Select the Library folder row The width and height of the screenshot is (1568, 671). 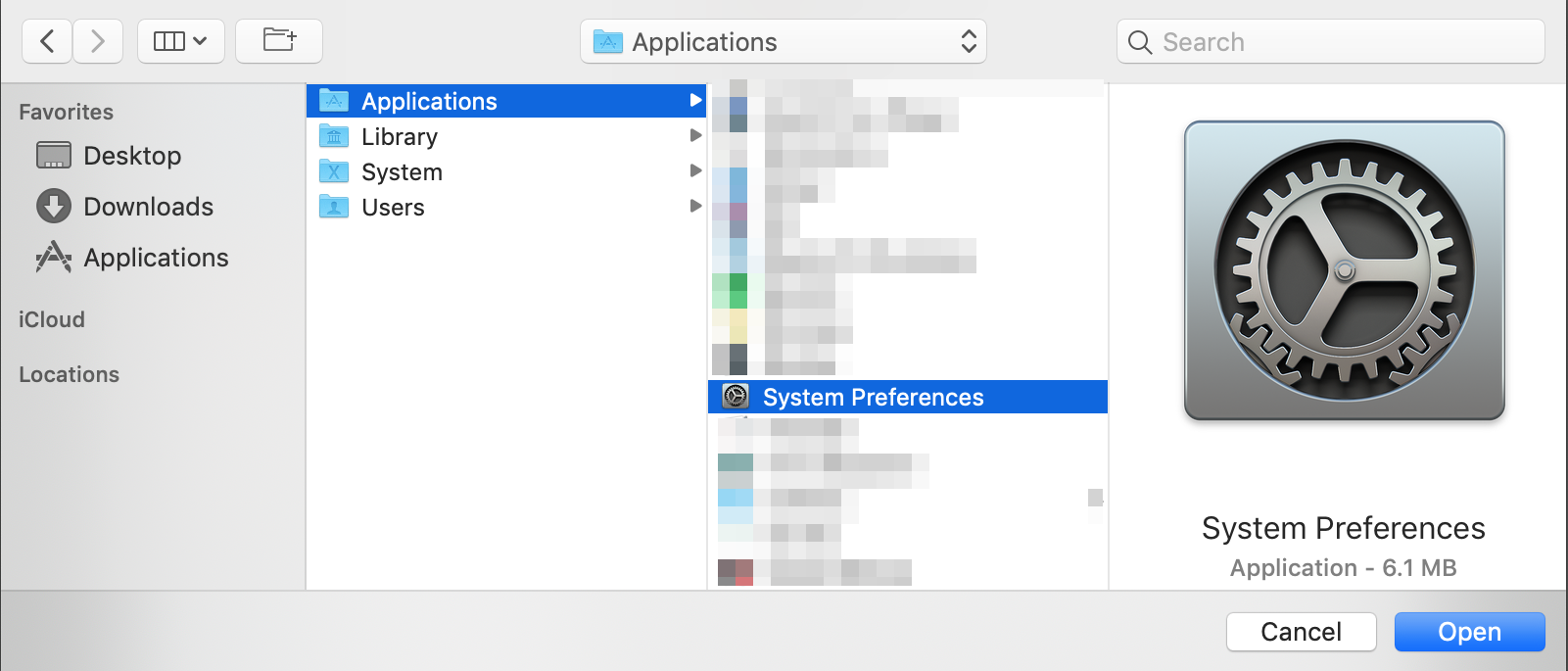point(506,136)
